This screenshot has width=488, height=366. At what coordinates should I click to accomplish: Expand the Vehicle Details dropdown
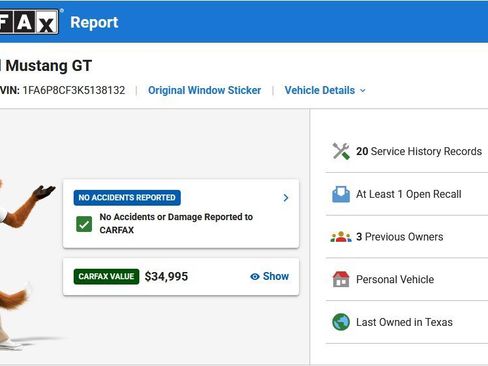[325, 90]
